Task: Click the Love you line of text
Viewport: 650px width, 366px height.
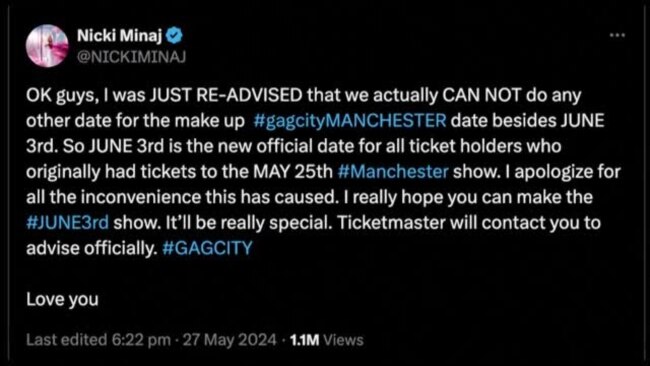Action: (x=62, y=299)
